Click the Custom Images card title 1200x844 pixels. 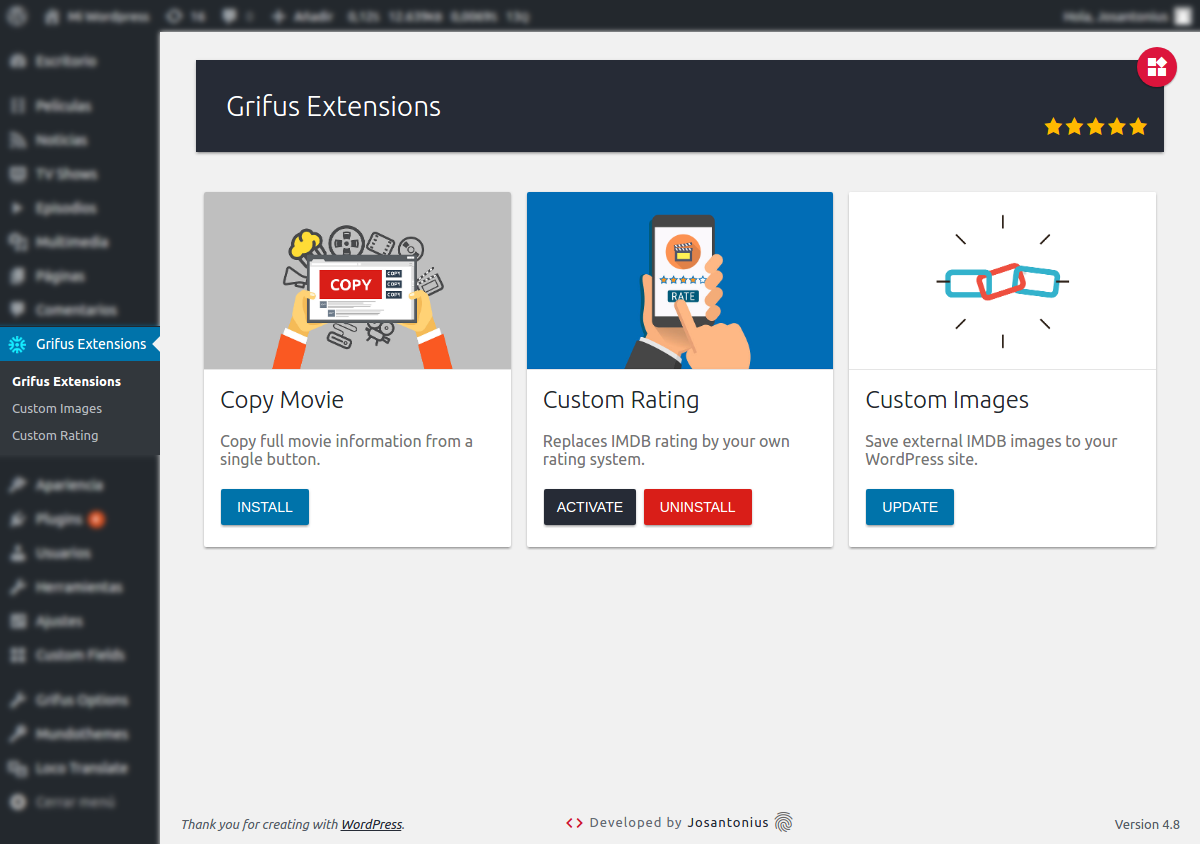click(x=947, y=400)
